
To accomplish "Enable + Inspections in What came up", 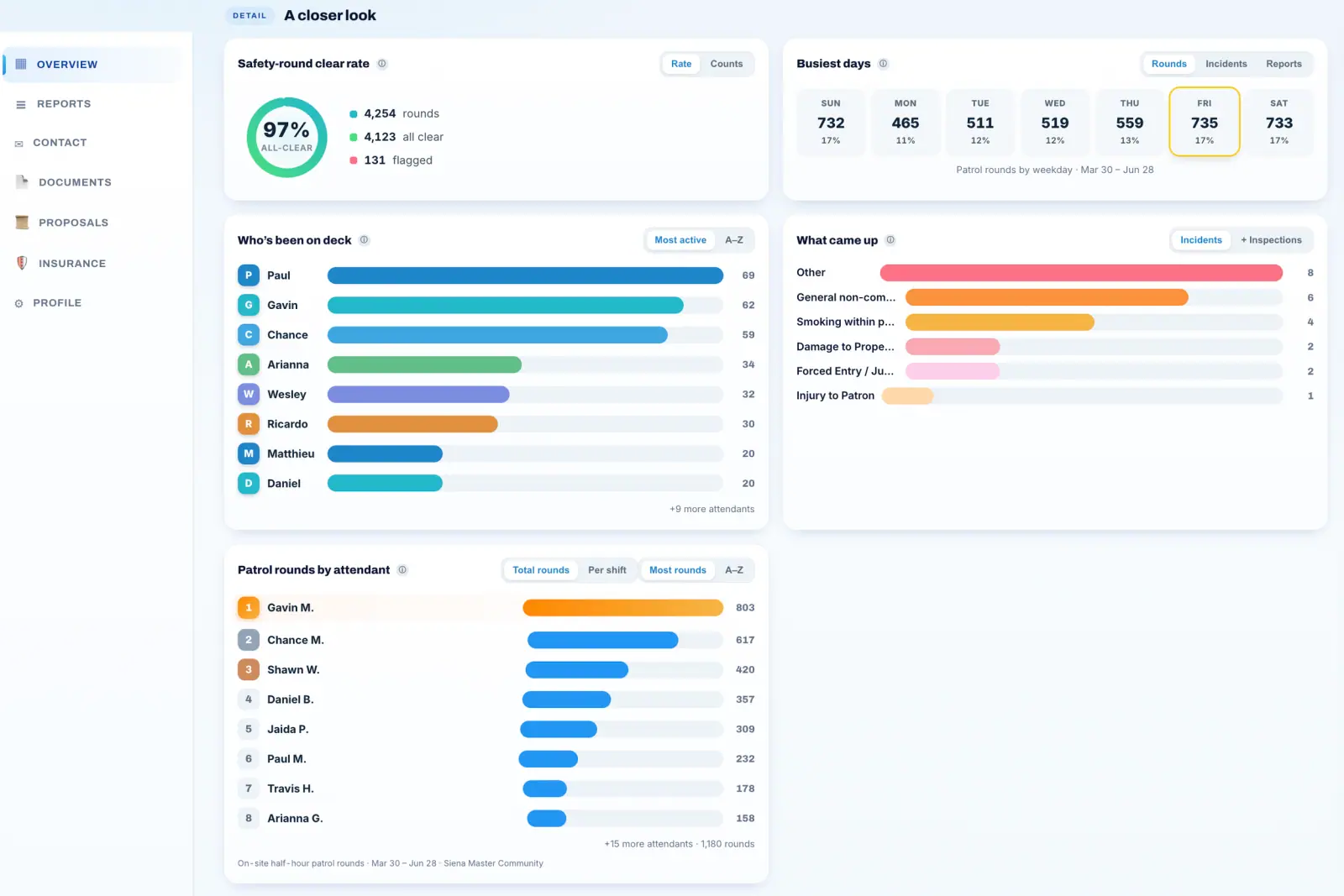I will pos(1271,240).
